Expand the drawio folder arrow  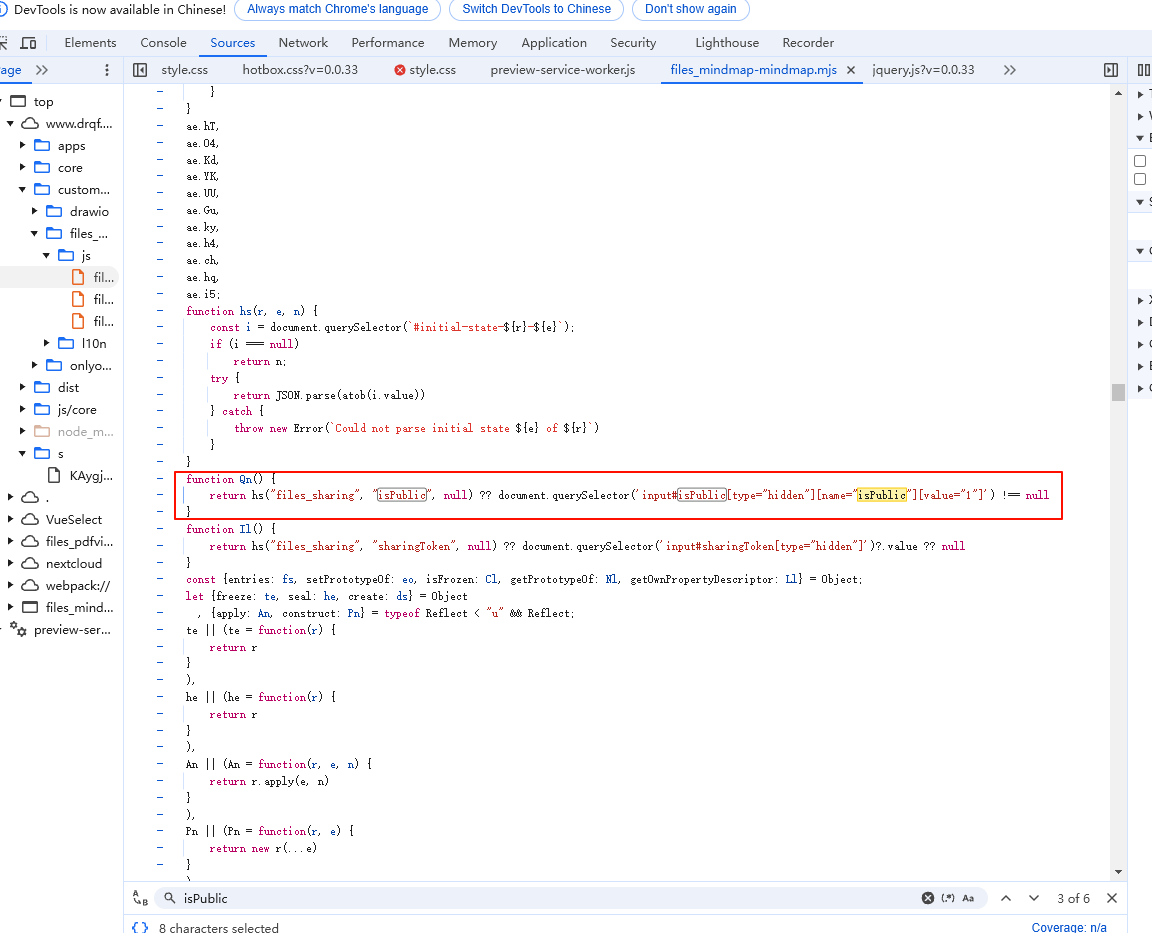(x=35, y=212)
